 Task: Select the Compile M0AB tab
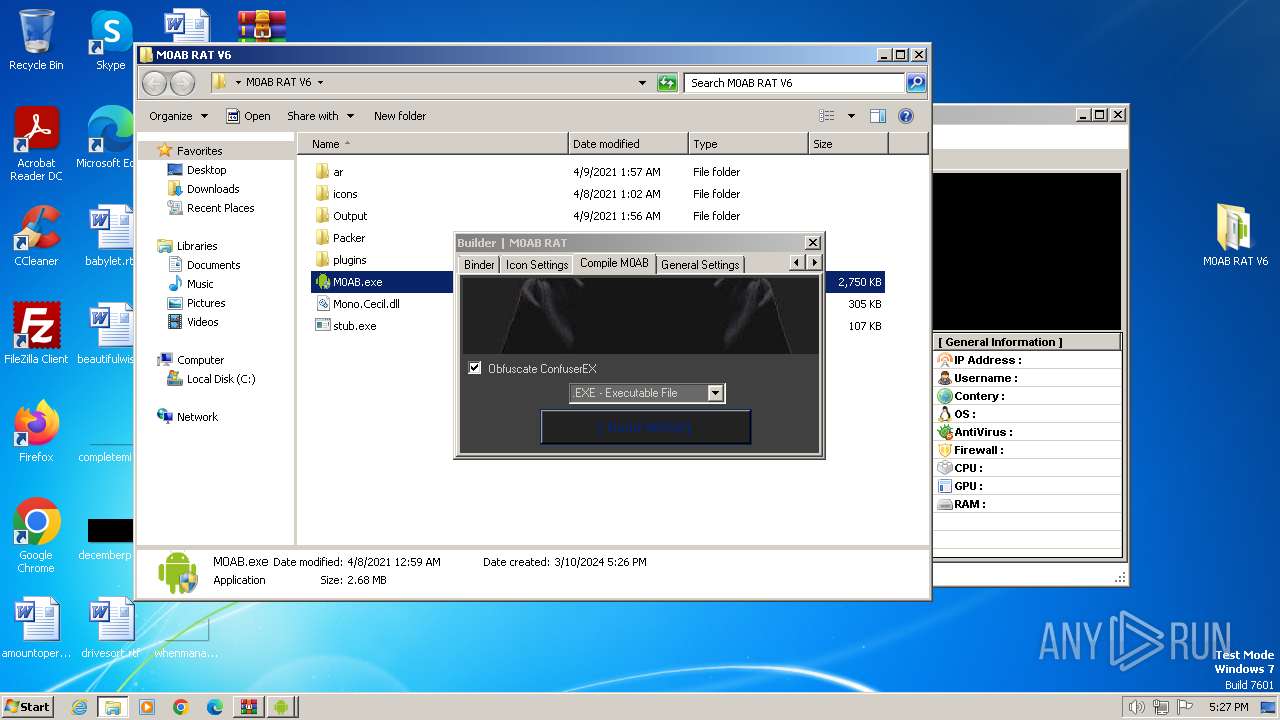(614, 263)
